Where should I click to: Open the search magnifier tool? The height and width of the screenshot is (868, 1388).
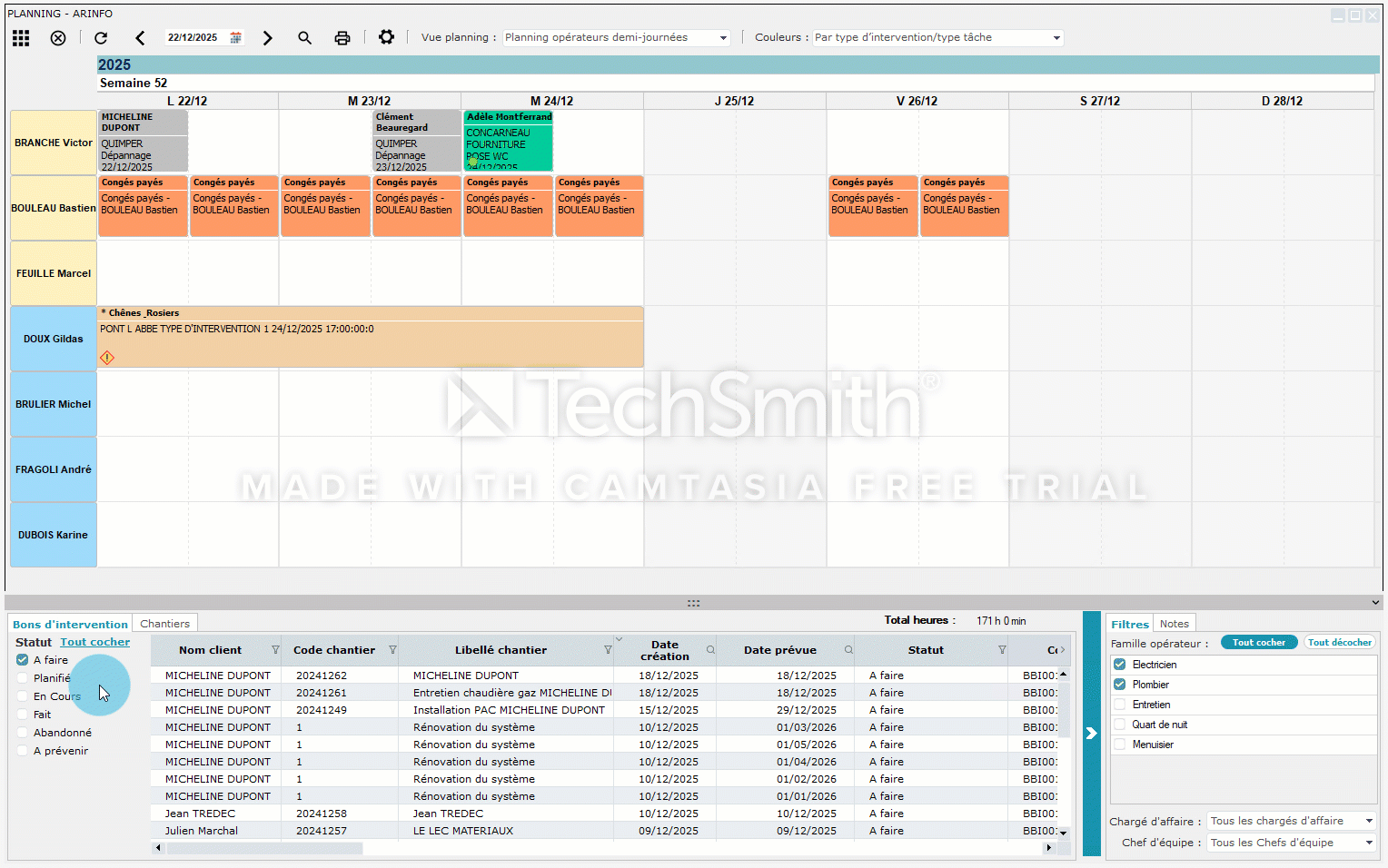coord(304,38)
